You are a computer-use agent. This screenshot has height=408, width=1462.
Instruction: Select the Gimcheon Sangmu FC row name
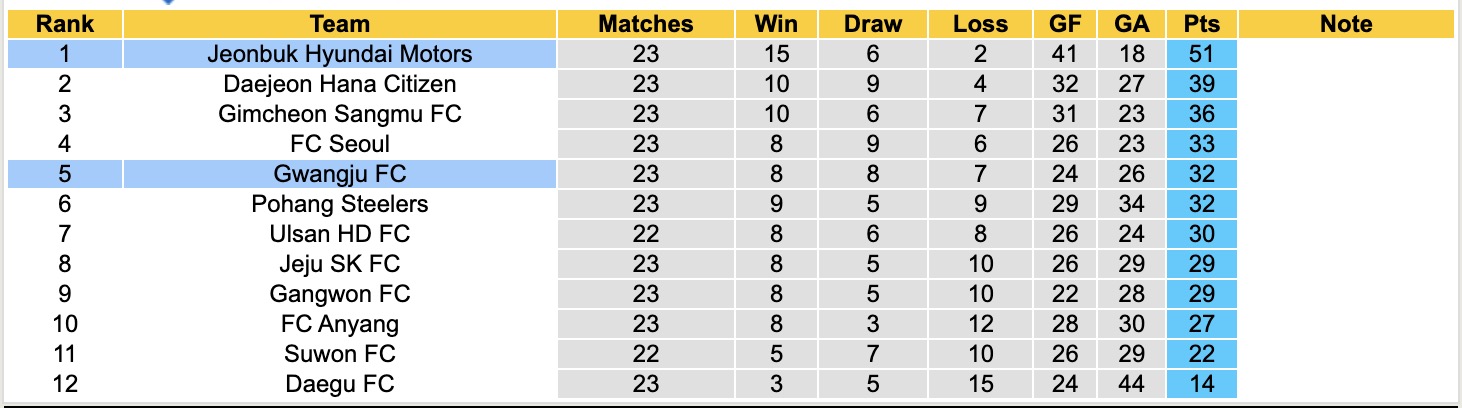point(340,114)
